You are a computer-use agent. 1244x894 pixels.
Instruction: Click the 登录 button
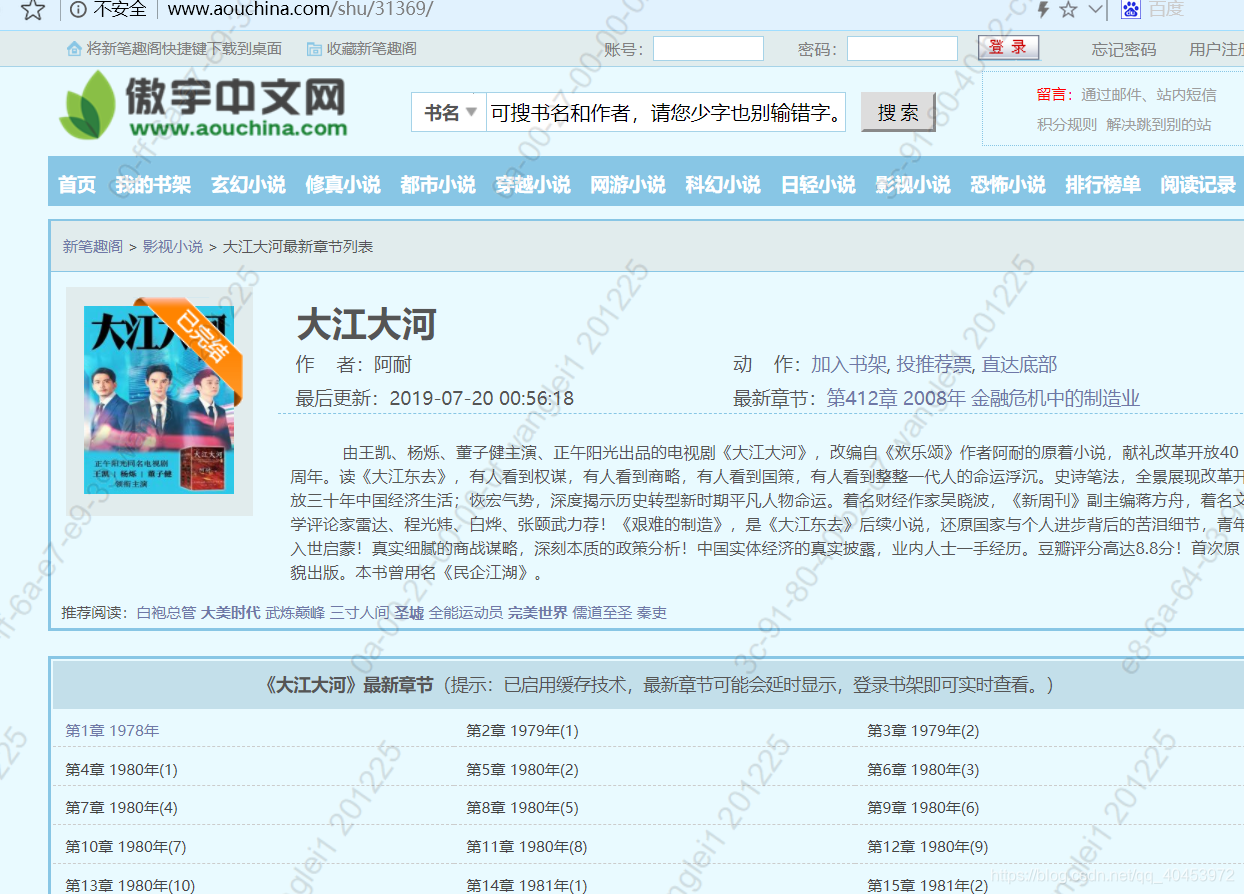(x=1008, y=48)
